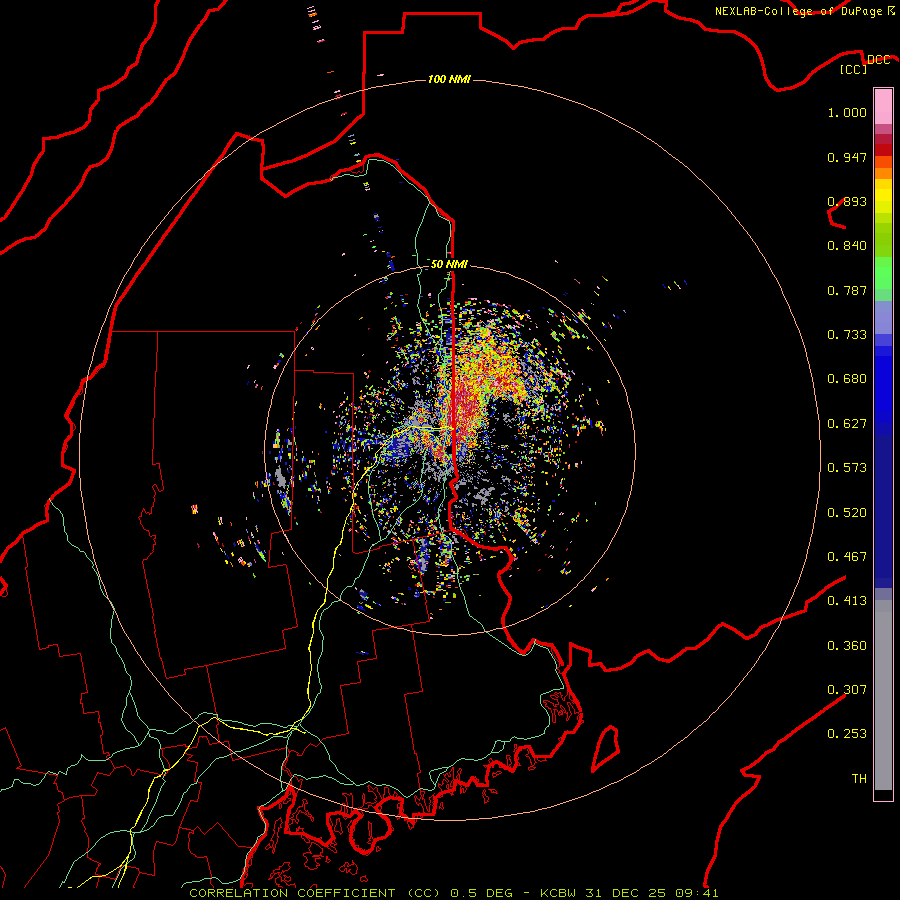Click the TH threshold label

point(859,779)
